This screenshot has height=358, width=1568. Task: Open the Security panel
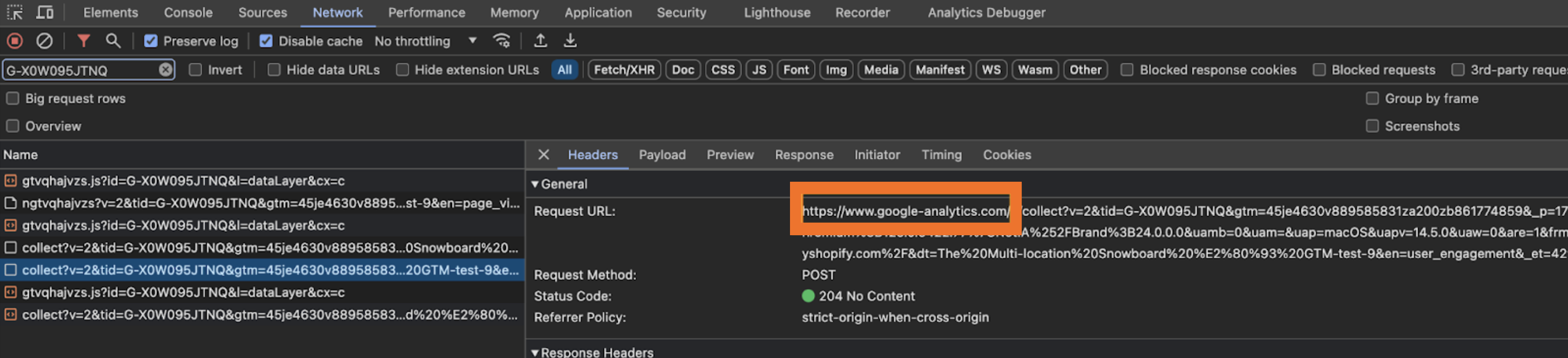(681, 12)
